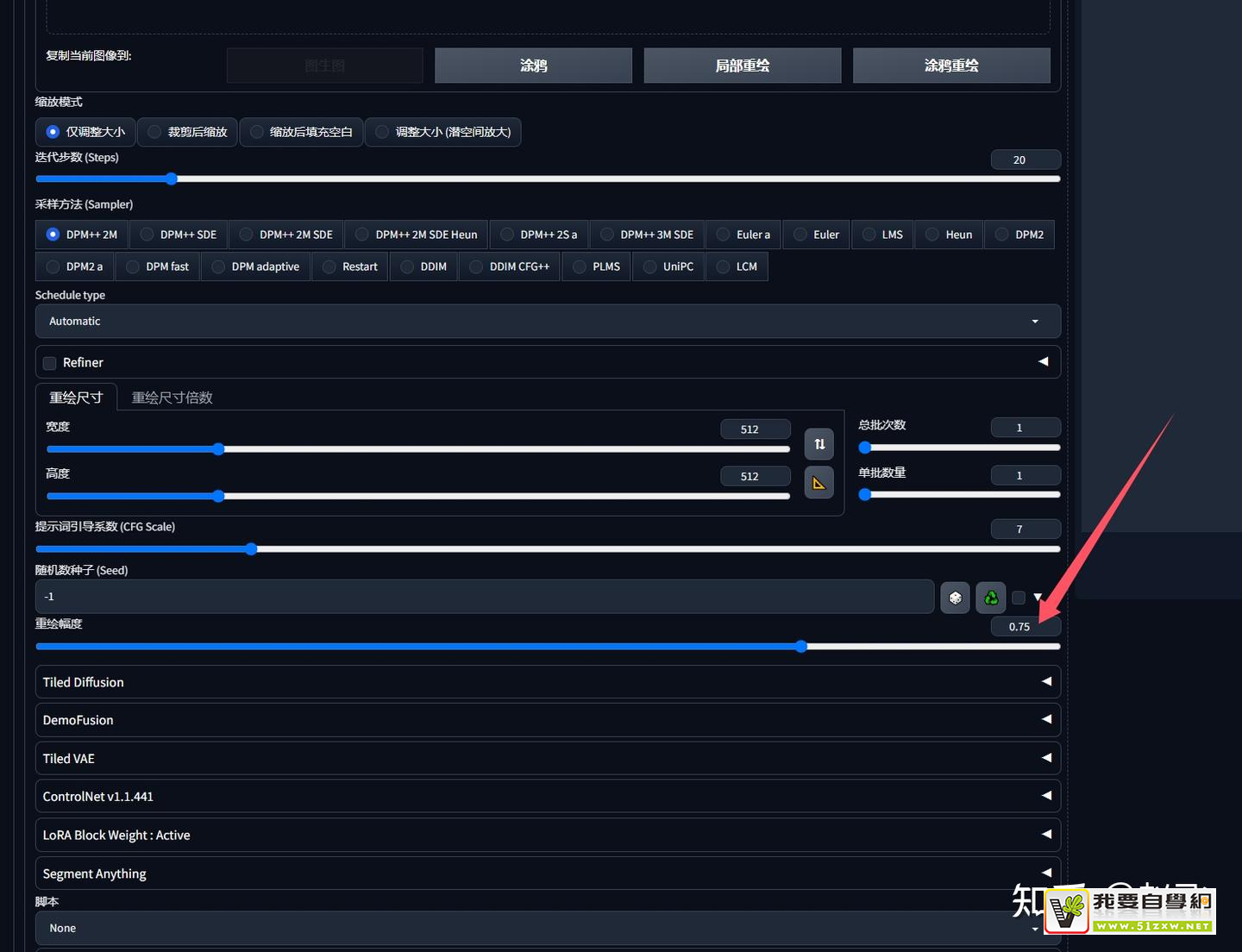The width and height of the screenshot is (1242, 952).
Task: Click the 重绘幅度 denoising slider handle
Action: click(x=801, y=647)
